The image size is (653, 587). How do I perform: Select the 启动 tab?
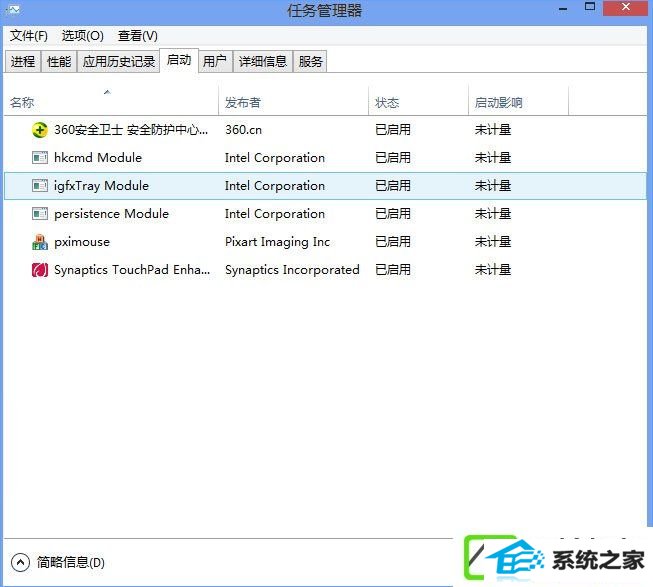(179, 60)
